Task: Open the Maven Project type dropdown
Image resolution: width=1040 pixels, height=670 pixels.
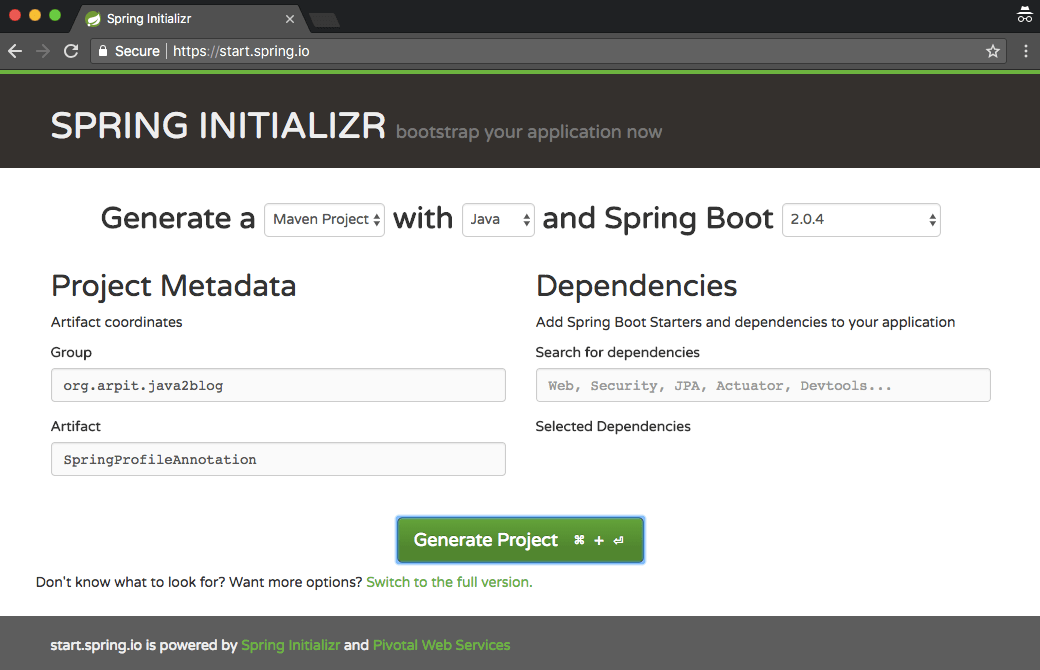Action: 324,219
